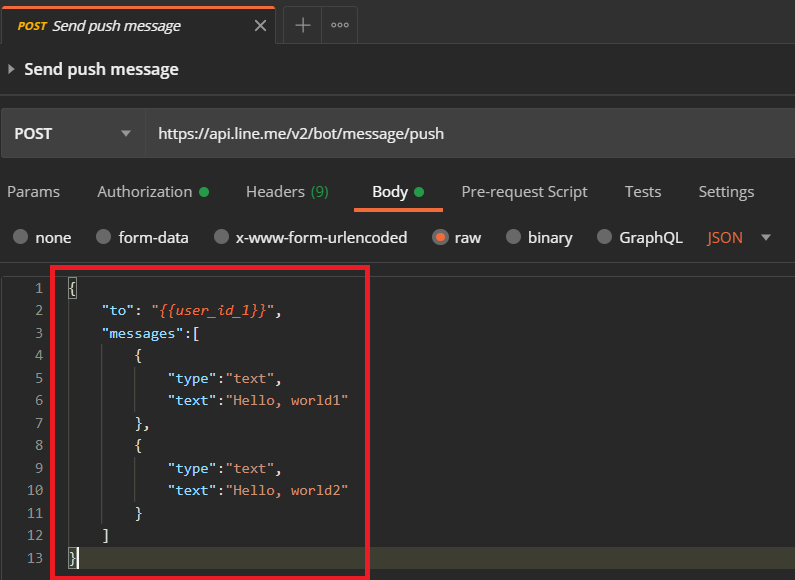Expand the Send push message title arrow
The height and width of the screenshot is (580, 795).
tap(11, 69)
